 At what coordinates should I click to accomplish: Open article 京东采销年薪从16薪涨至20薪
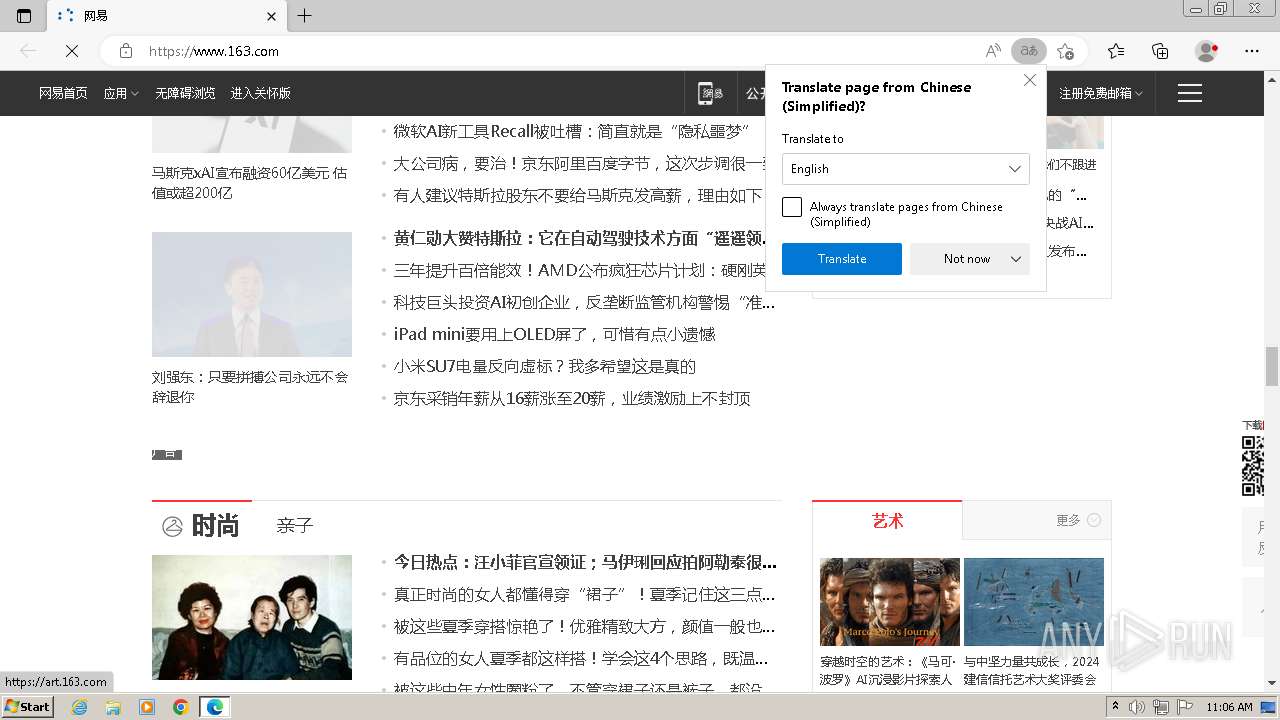pos(572,398)
